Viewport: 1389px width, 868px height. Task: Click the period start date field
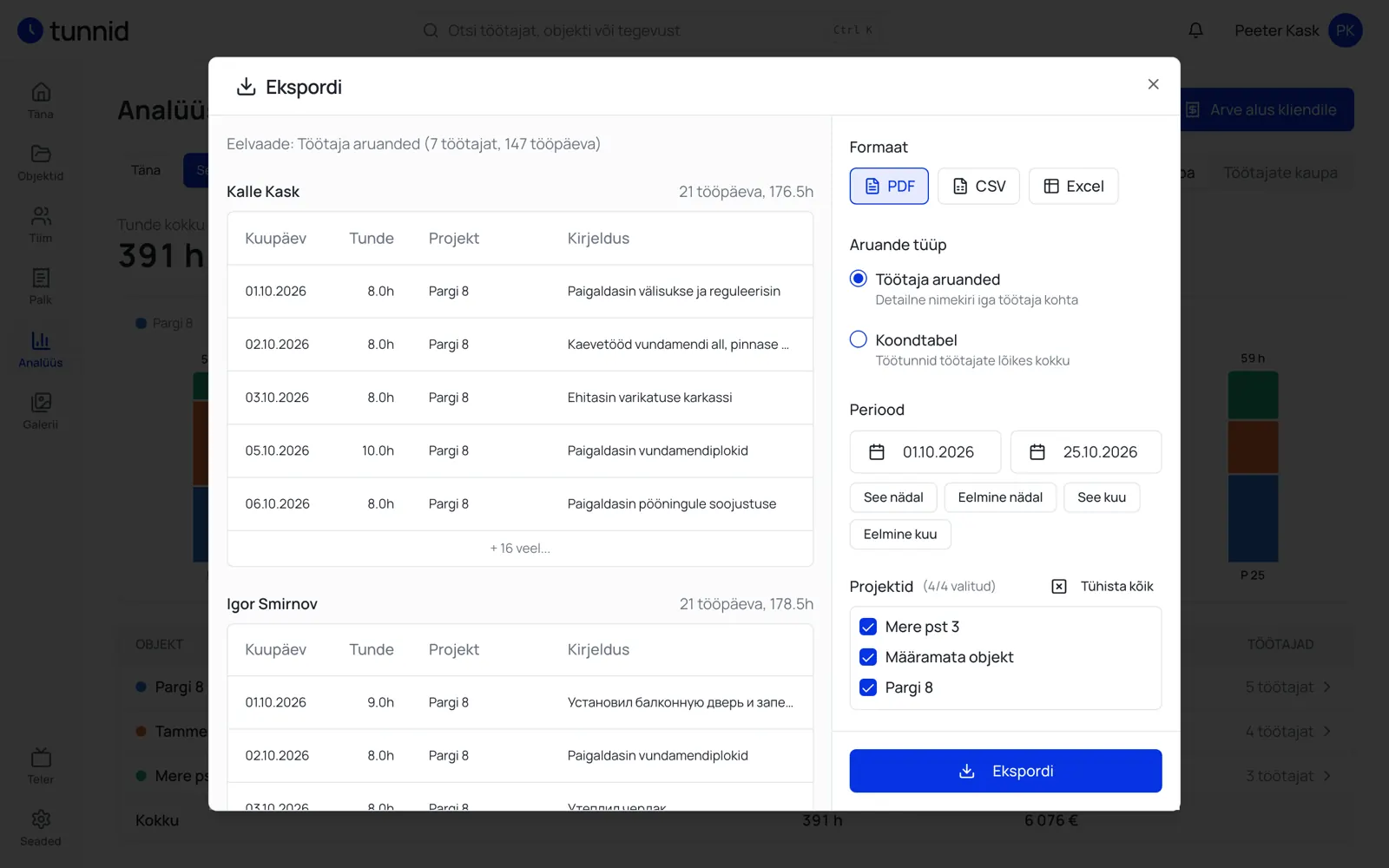tap(925, 452)
